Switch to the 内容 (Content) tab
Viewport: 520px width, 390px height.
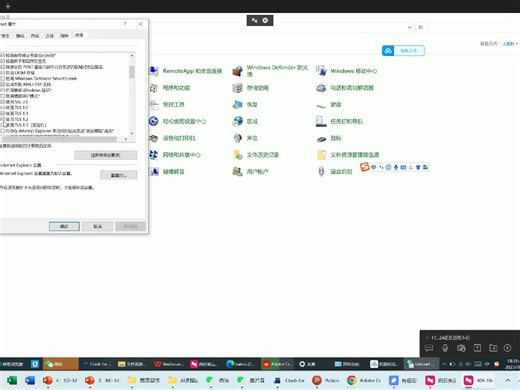coord(35,36)
